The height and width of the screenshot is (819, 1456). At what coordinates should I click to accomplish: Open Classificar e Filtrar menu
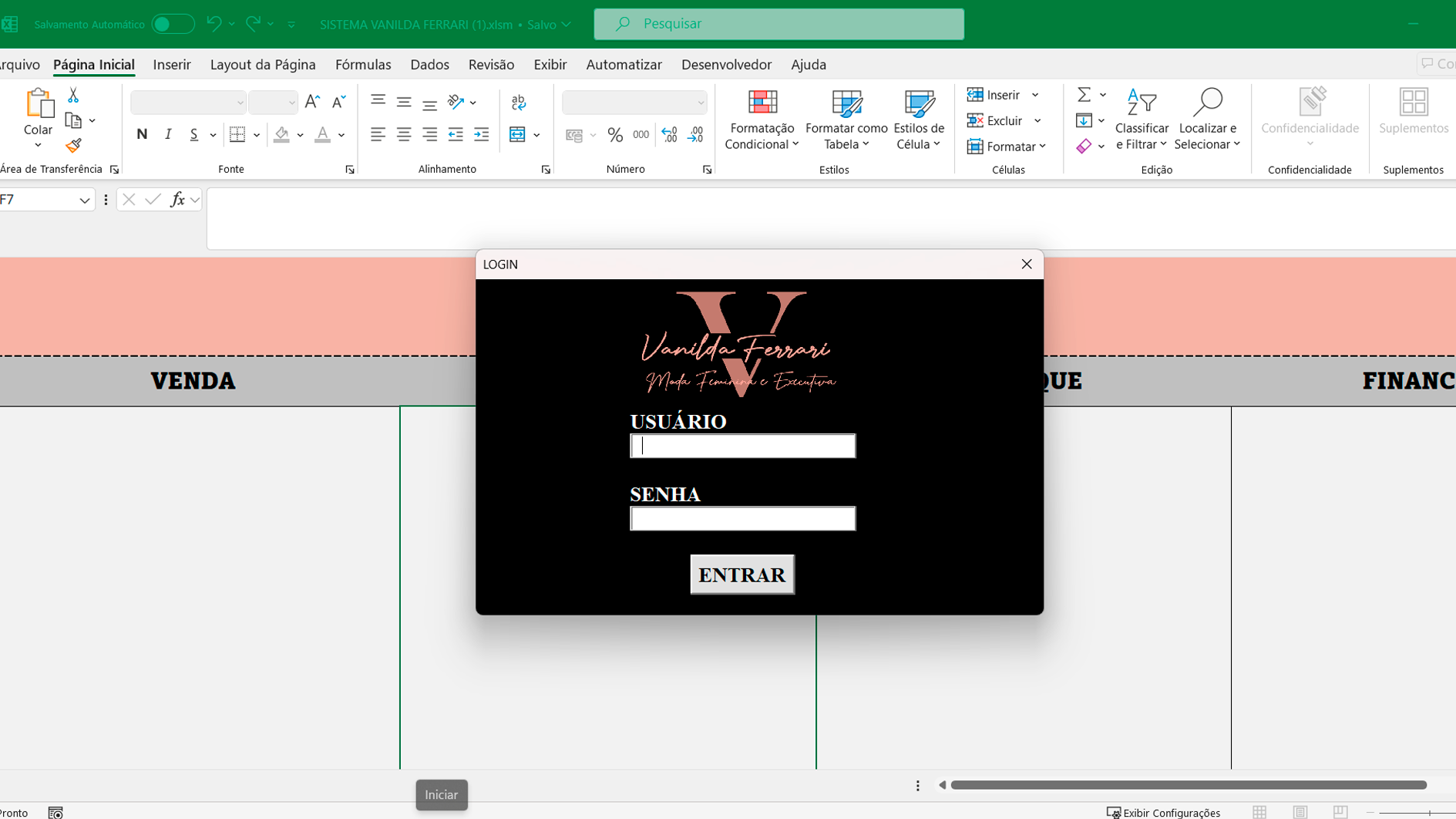click(x=1142, y=120)
